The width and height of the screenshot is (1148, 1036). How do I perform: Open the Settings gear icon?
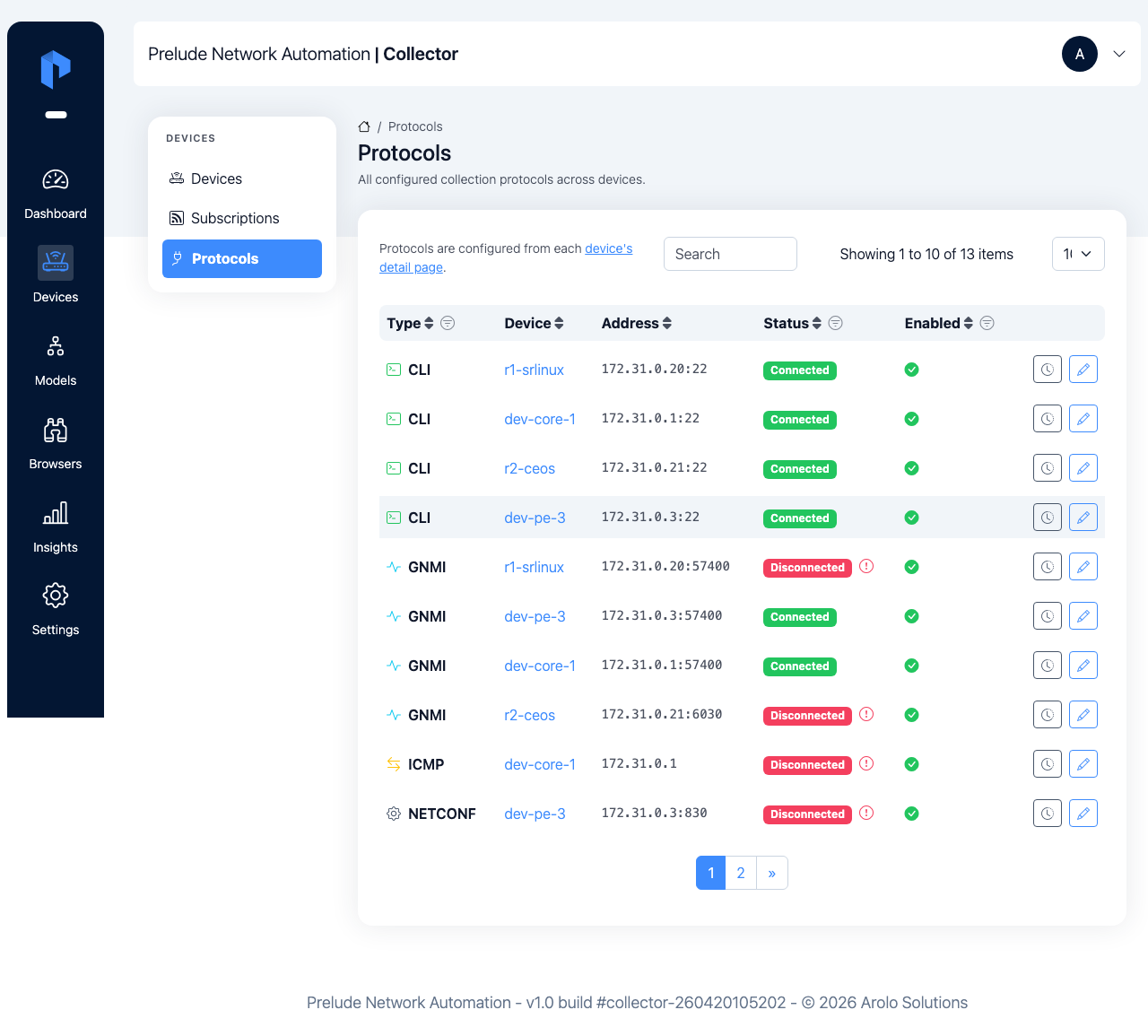pos(56,596)
